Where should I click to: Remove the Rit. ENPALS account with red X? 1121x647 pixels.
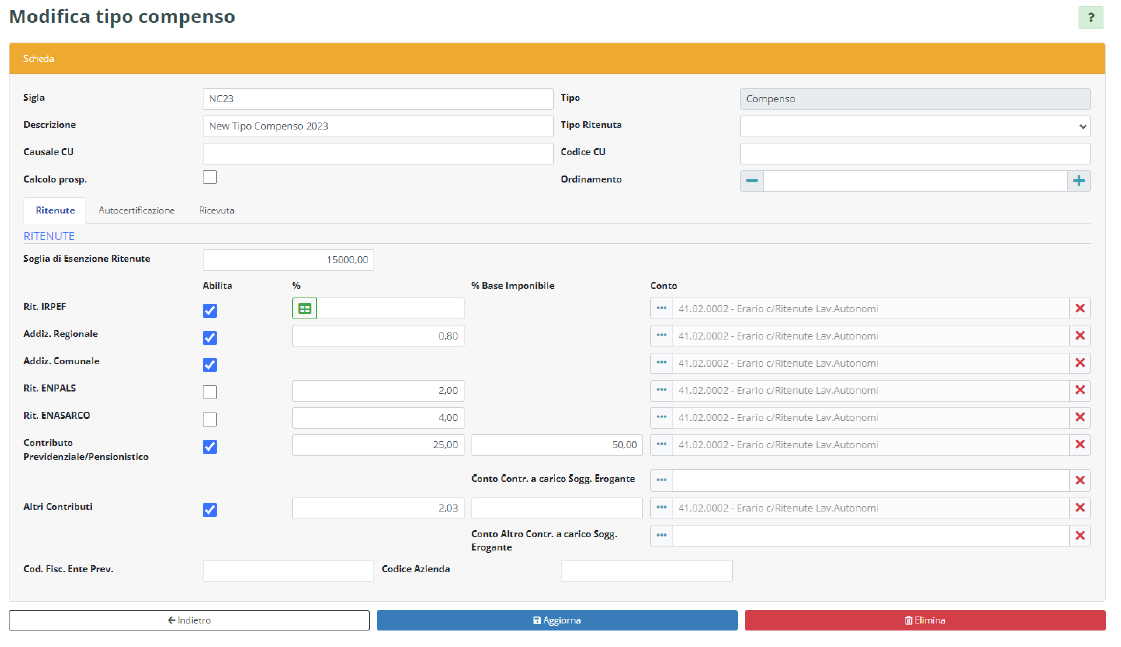1079,390
